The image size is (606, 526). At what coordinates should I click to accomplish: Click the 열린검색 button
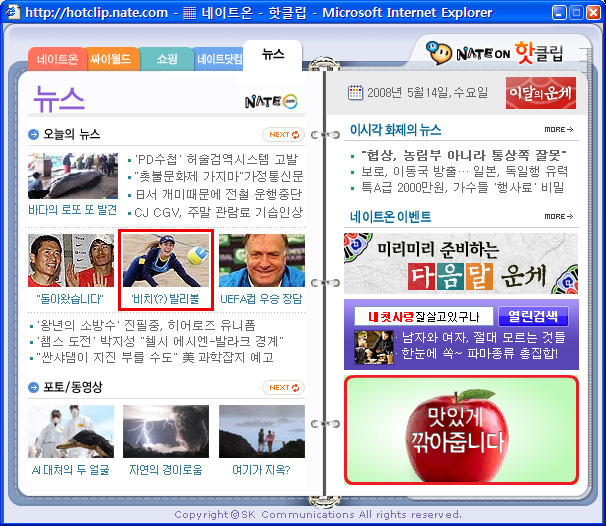[x=533, y=317]
